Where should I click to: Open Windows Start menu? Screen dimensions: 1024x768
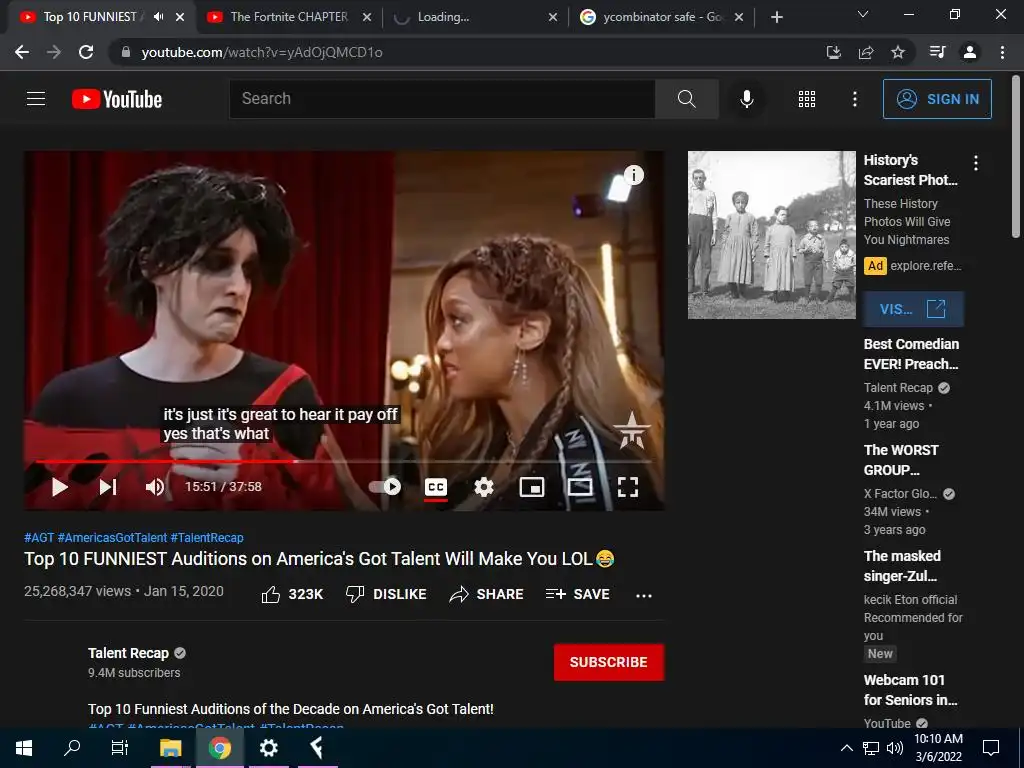[24, 748]
